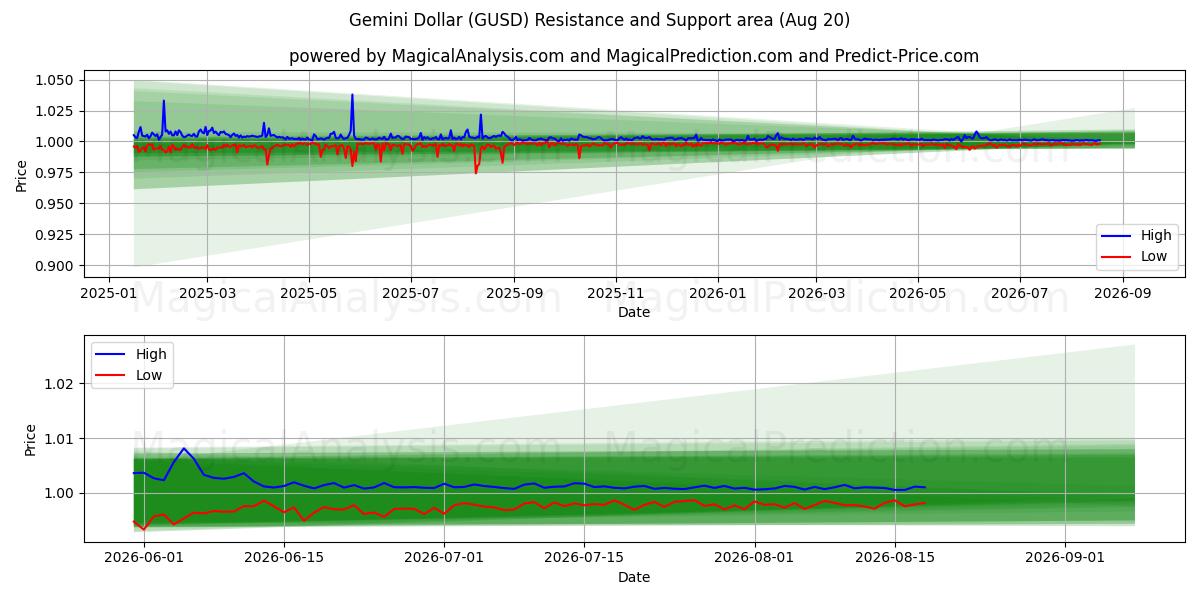Click the '1.02' tick on bottom chart
The width and height of the screenshot is (1200, 600).
click(x=60, y=384)
